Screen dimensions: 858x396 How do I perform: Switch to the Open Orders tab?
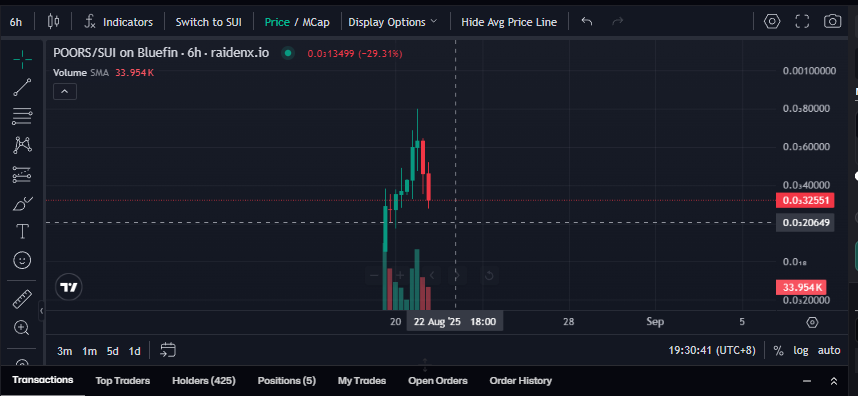coord(438,381)
